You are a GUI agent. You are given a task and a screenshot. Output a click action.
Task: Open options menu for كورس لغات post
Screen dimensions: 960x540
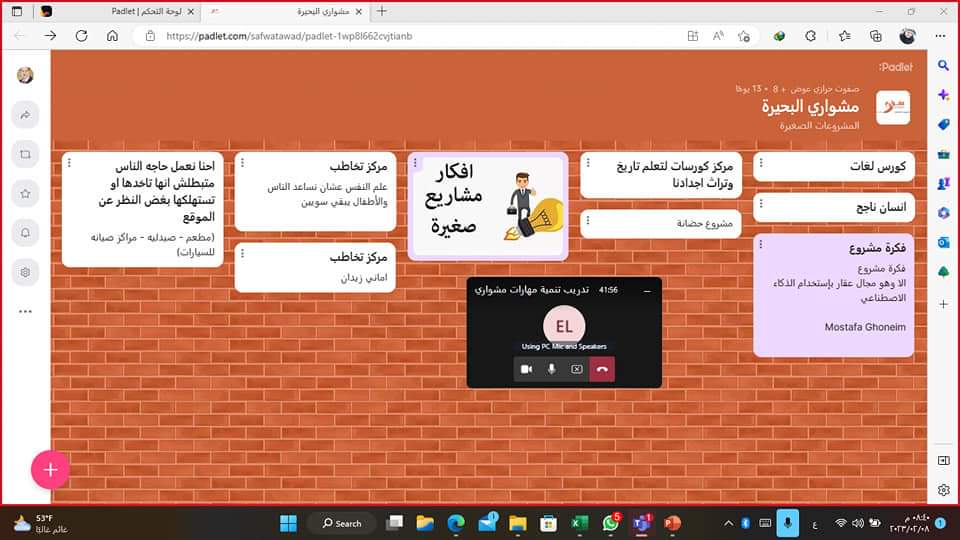pos(760,164)
